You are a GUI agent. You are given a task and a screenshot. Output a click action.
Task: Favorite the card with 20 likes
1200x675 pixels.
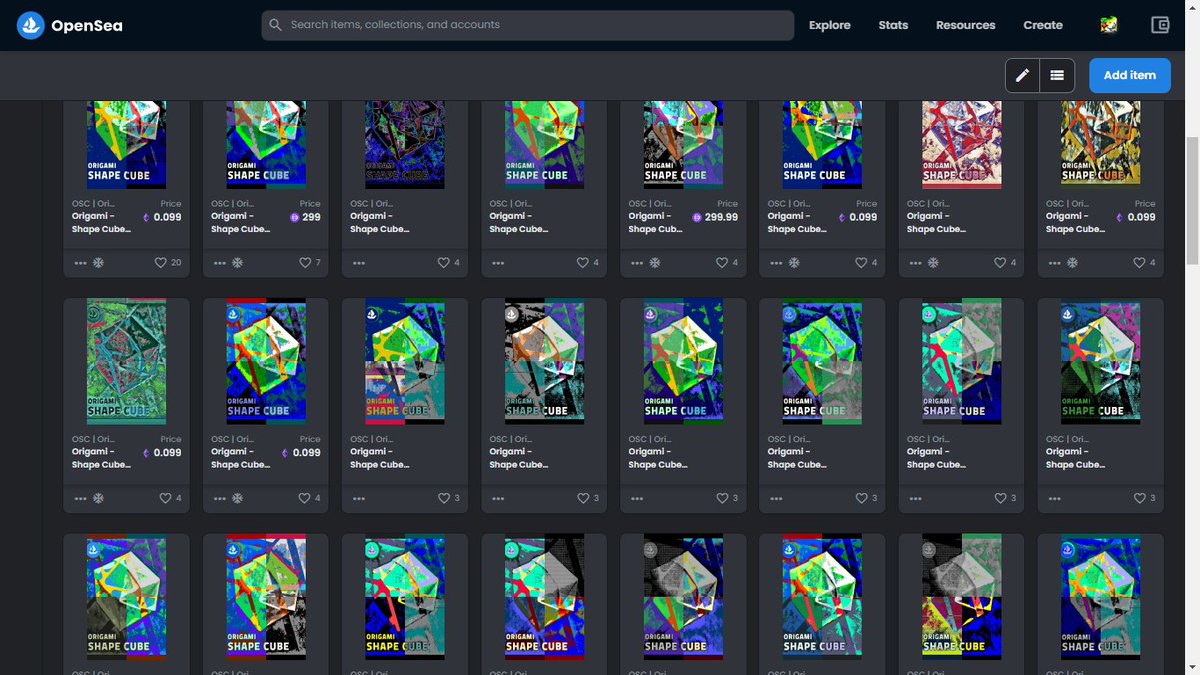click(160, 263)
